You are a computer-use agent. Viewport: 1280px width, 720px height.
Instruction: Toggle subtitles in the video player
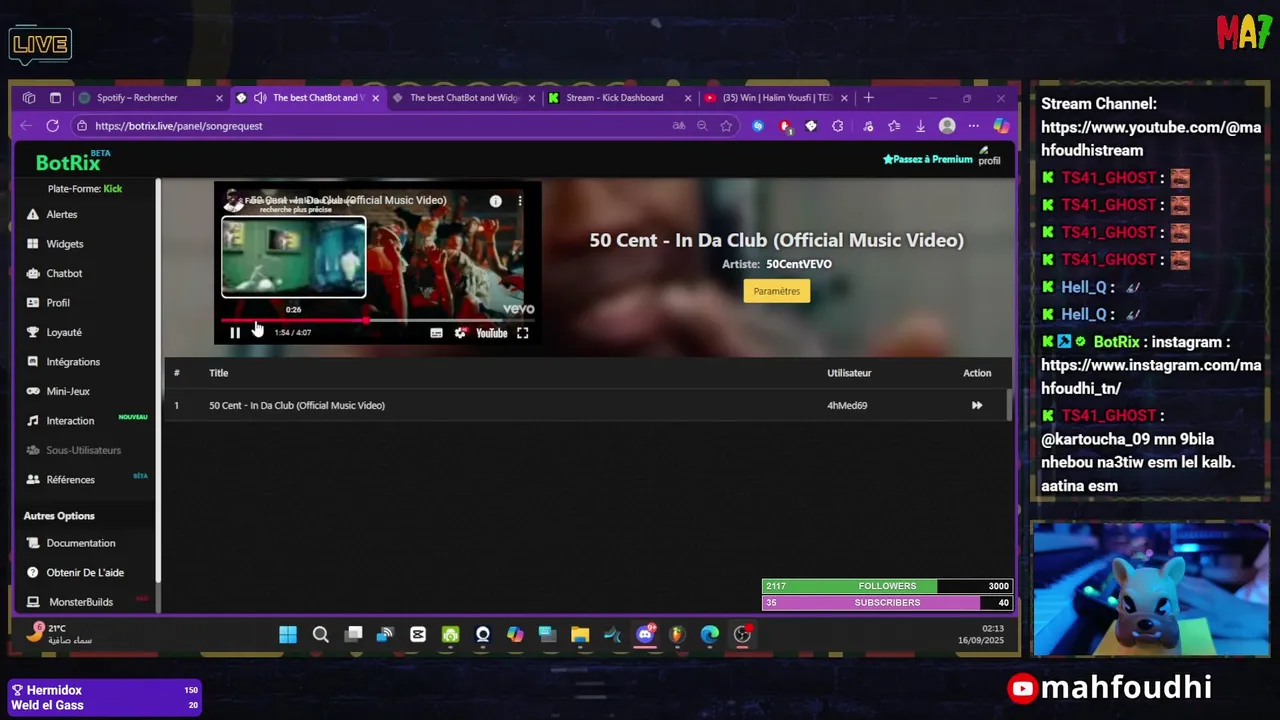pyautogui.click(x=436, y=333)
